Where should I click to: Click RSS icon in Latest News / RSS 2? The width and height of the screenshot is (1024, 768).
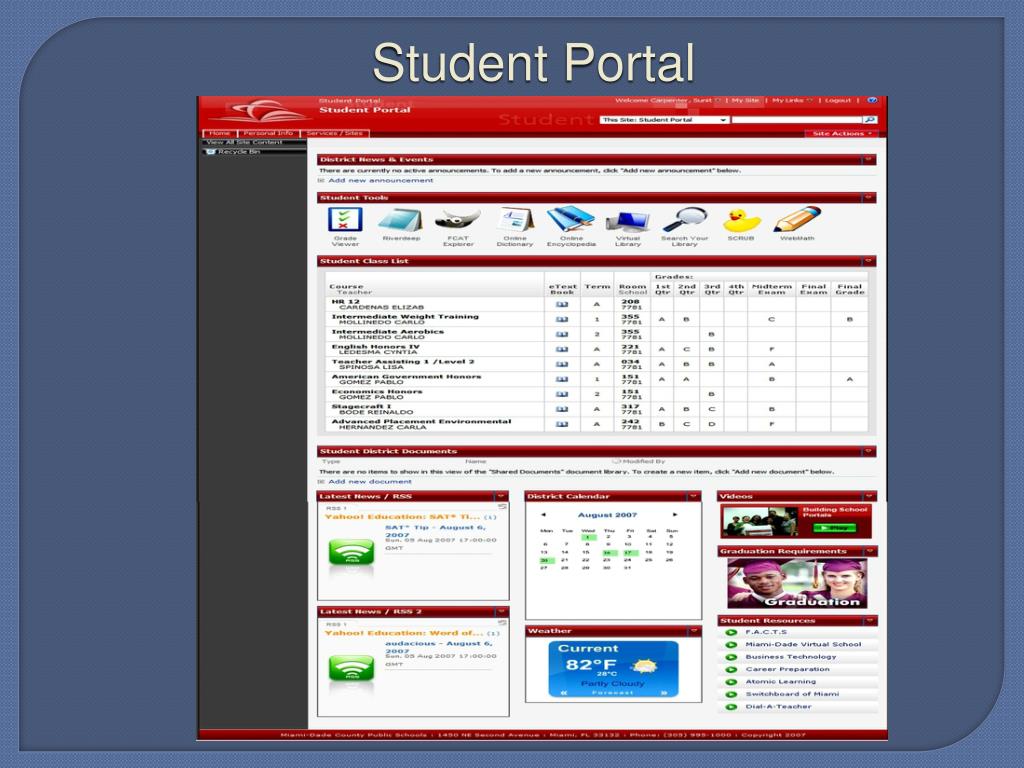[x=351, y=669]
